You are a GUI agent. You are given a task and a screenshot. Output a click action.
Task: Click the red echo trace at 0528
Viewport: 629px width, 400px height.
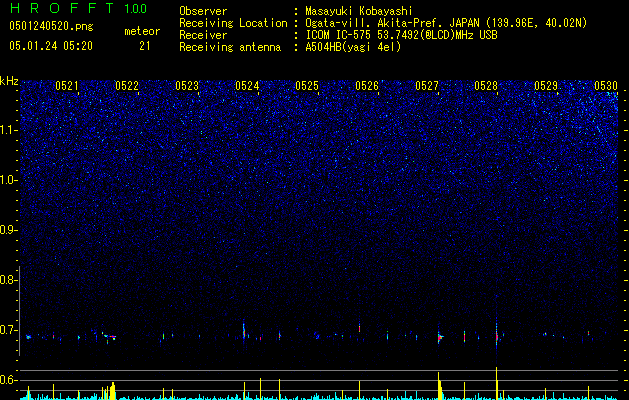(x=497, y=336)
